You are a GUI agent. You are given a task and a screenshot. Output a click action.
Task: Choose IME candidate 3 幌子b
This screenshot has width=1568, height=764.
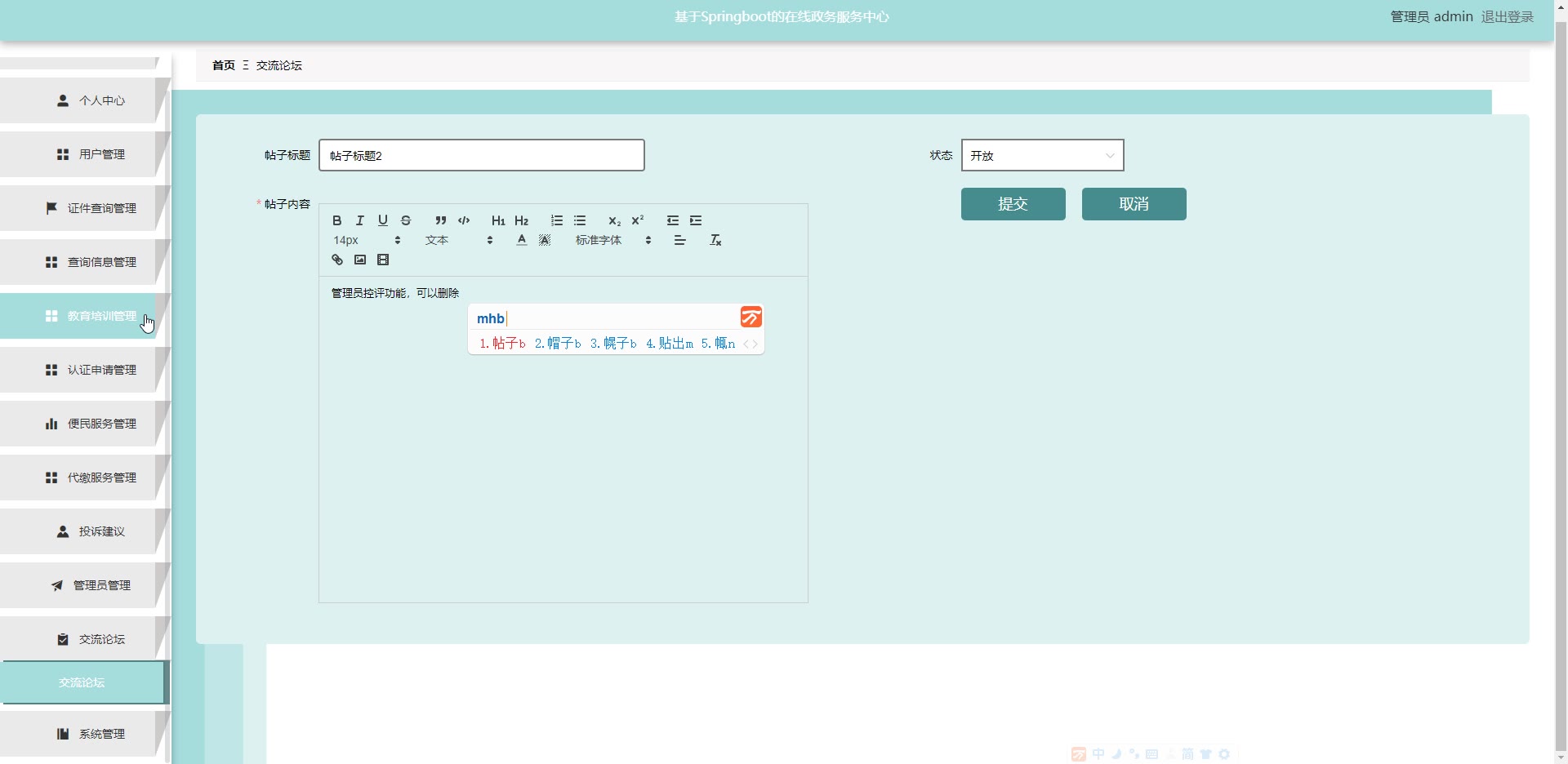coord(613,344)
